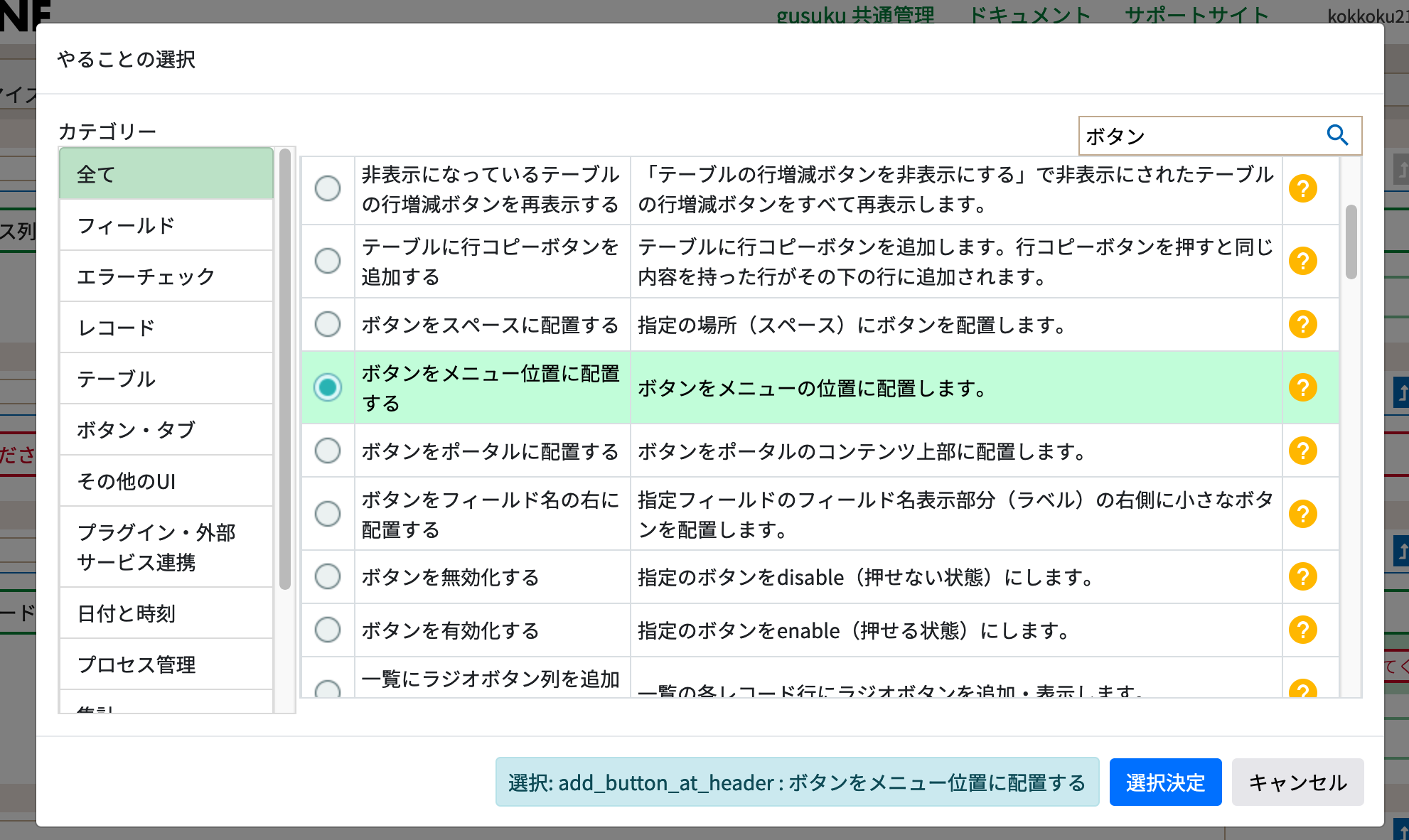Open help for ボタンを有効化する

(x=1303, y=630)
